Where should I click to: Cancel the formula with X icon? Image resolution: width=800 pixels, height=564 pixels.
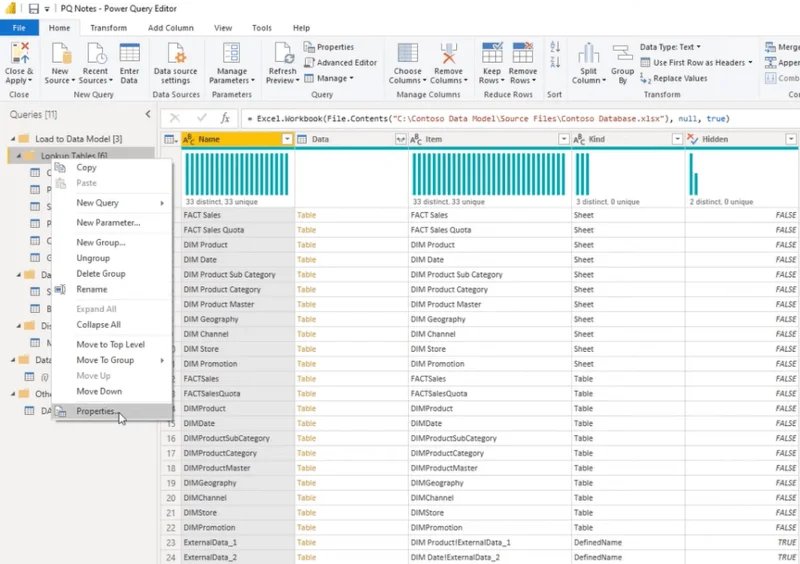[x=174, y=118]
